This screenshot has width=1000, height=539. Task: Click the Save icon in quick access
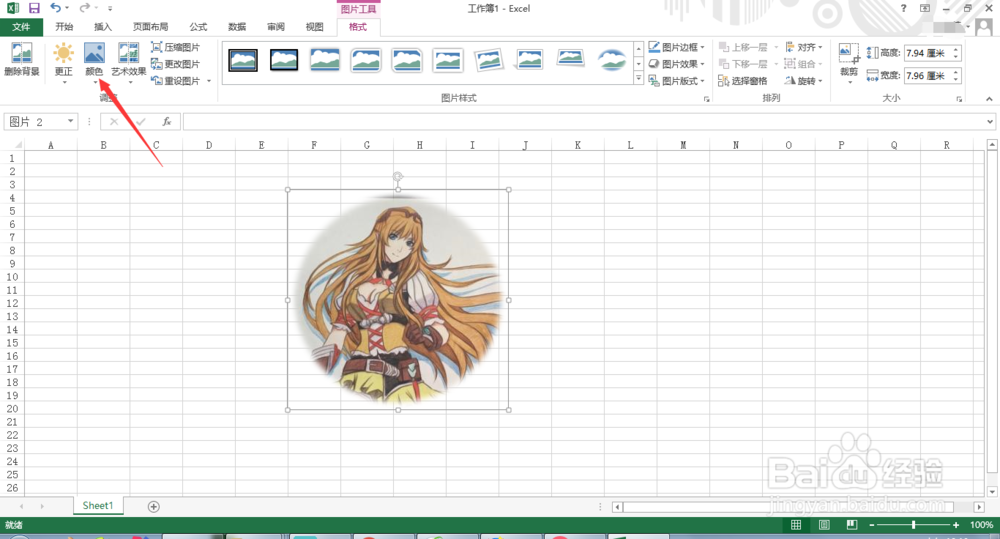[34, 8]
